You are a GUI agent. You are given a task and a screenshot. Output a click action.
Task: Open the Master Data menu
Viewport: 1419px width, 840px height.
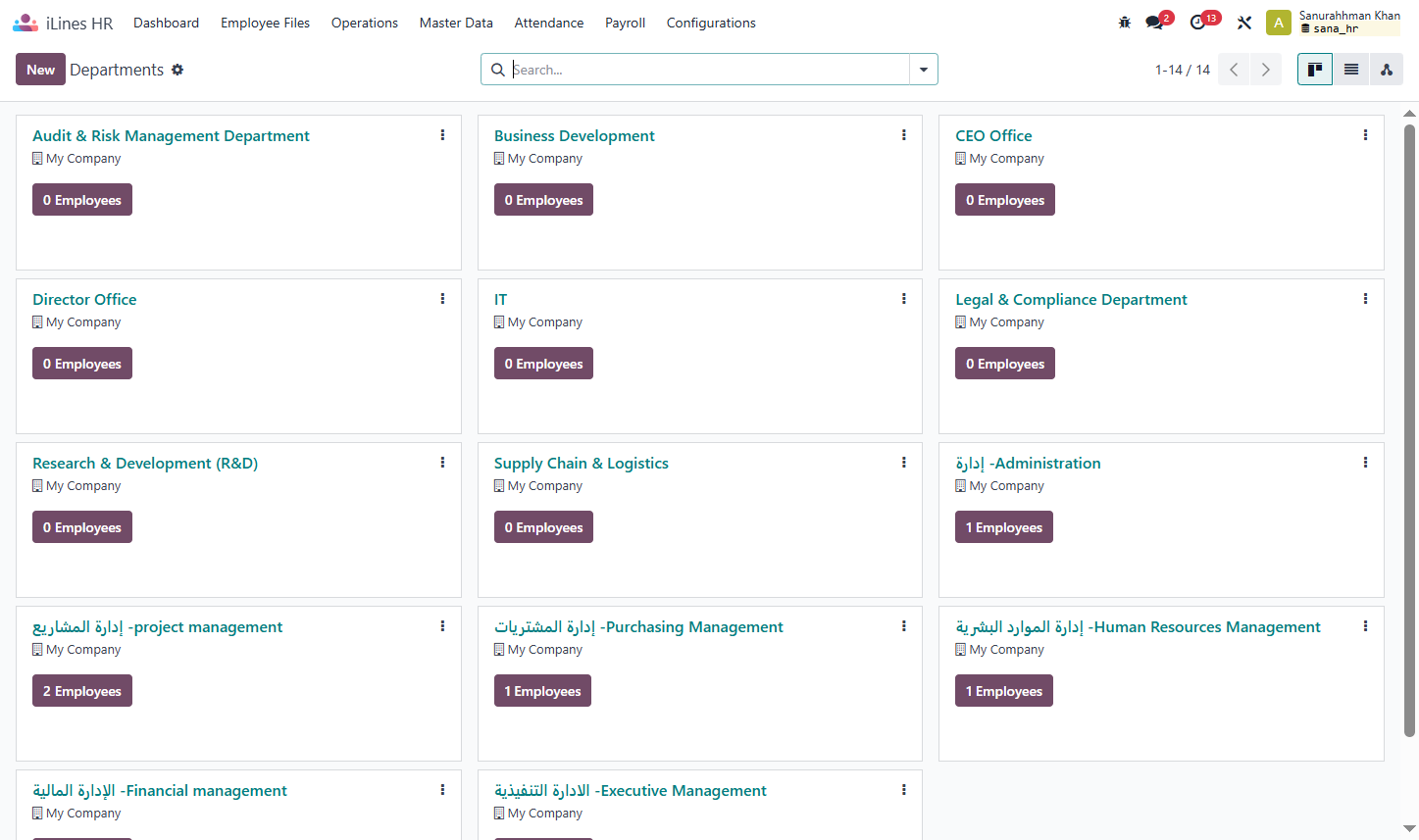point(456,23)
